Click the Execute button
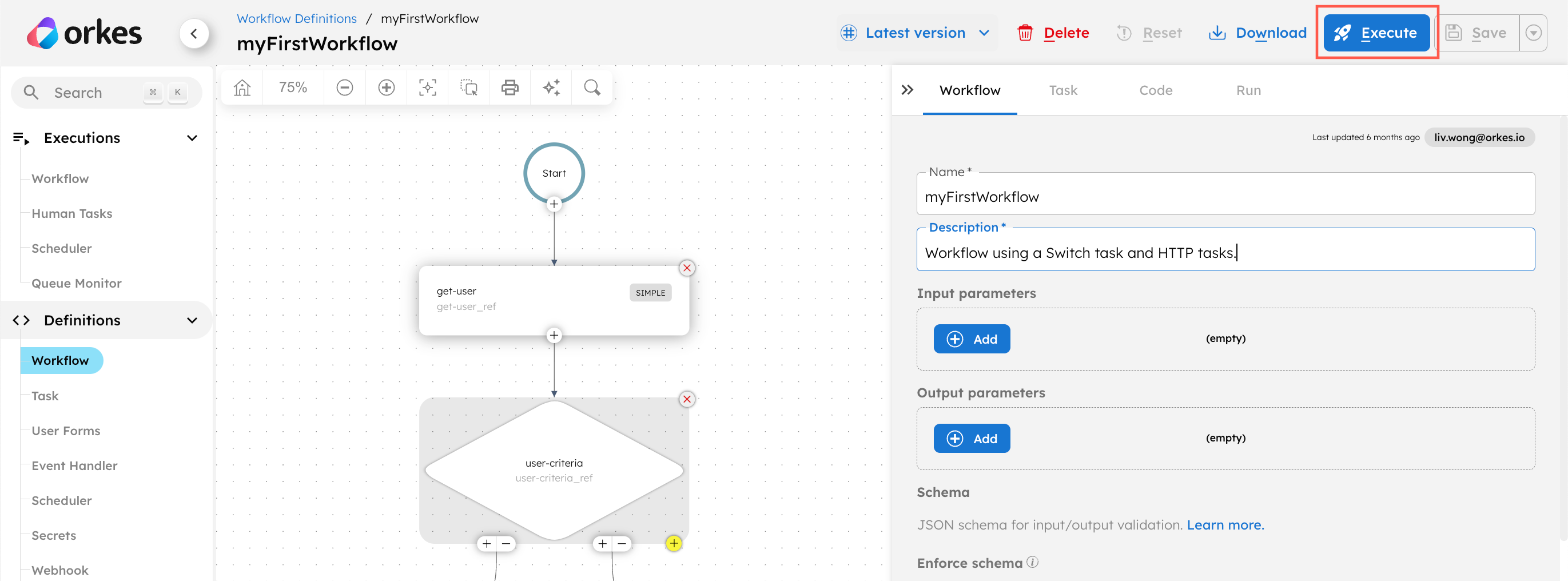This screenshot has height=581, width=1568. click(1376, 33)
